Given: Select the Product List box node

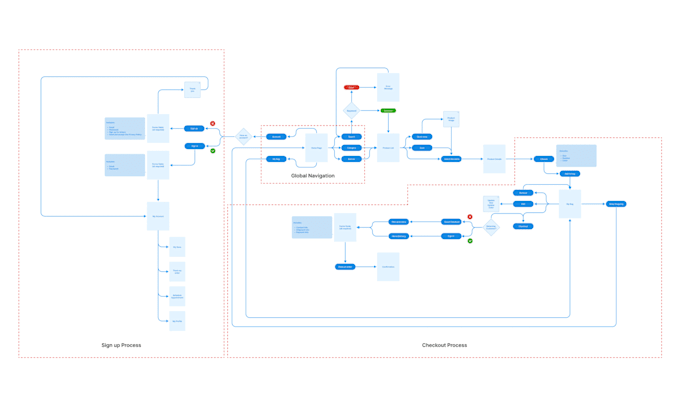Looking at the screenshot, I should [x=388, y=148].
